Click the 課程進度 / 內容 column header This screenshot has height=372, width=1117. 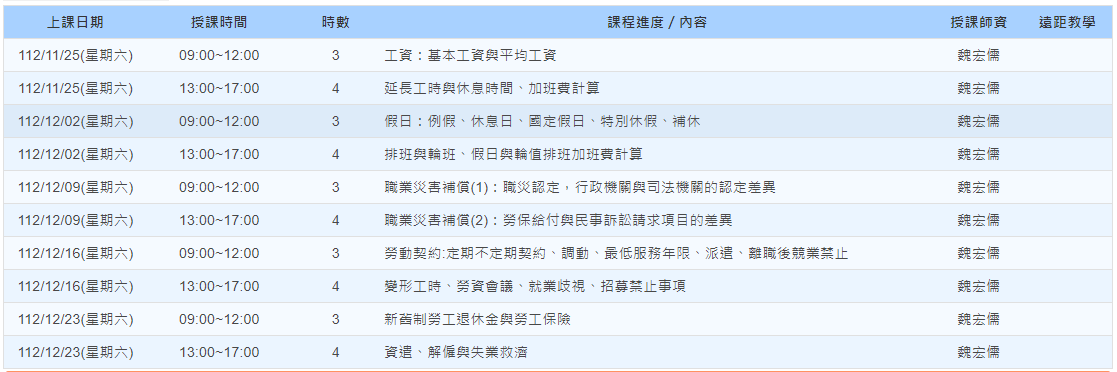point(657,23)
